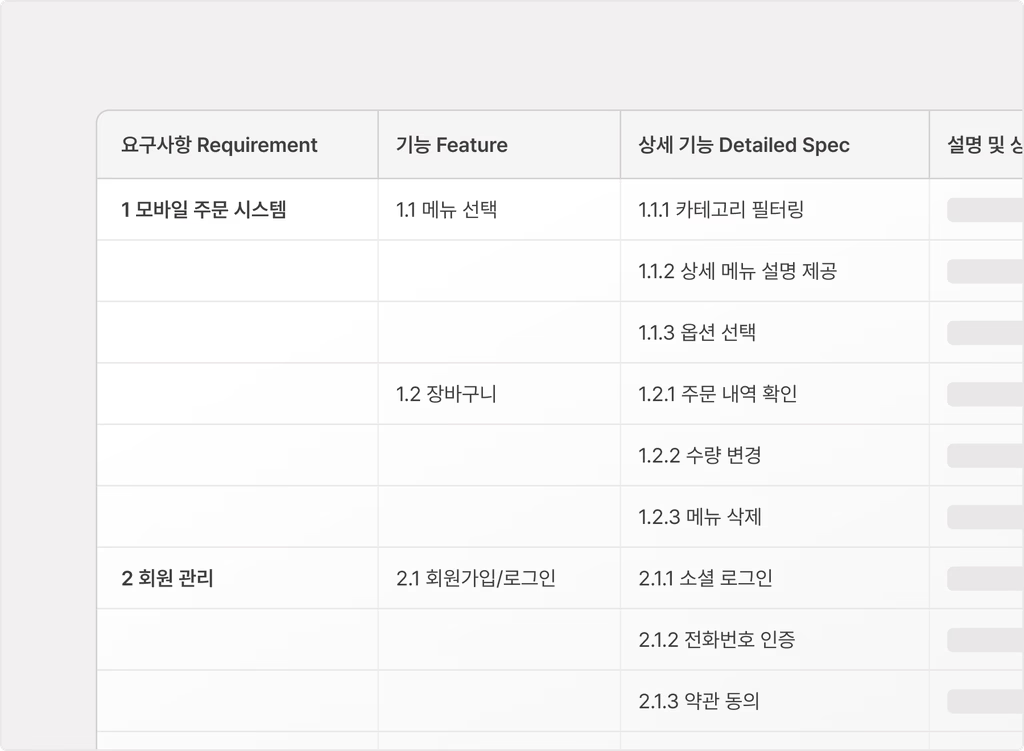The image size is (1024, 751).
Task: Click the 2.1.2 전화번호 인증 cell
Action: coord(775,639)
